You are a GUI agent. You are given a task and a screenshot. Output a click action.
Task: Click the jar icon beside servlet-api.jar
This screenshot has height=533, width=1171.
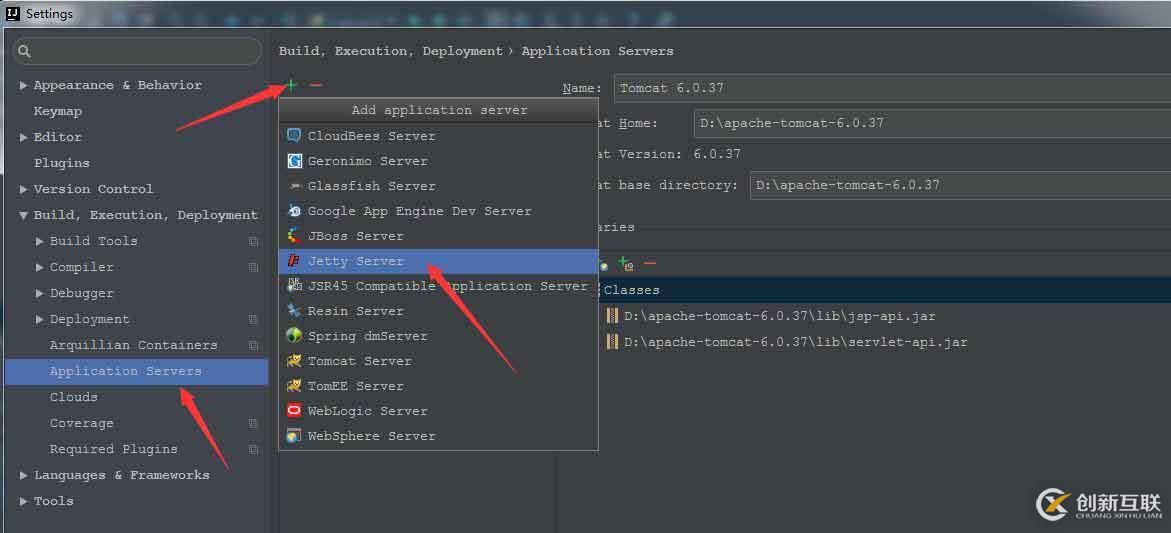pyautogui.click(x=612, y=343)
